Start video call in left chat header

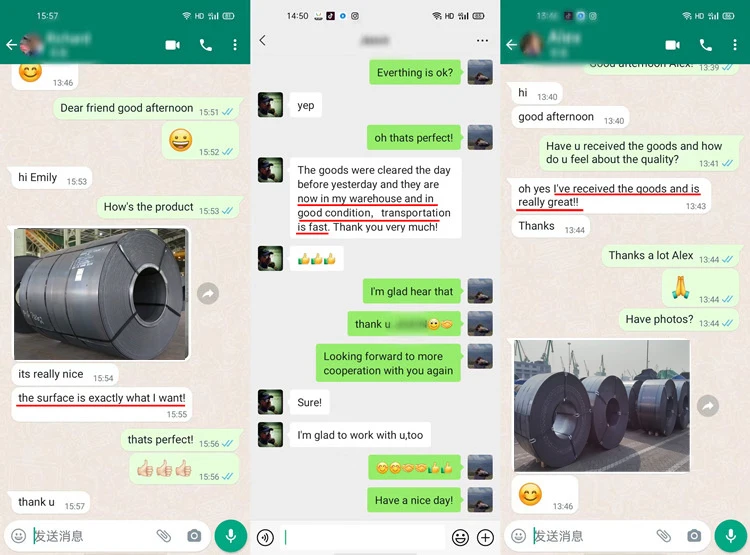point(173,45)
